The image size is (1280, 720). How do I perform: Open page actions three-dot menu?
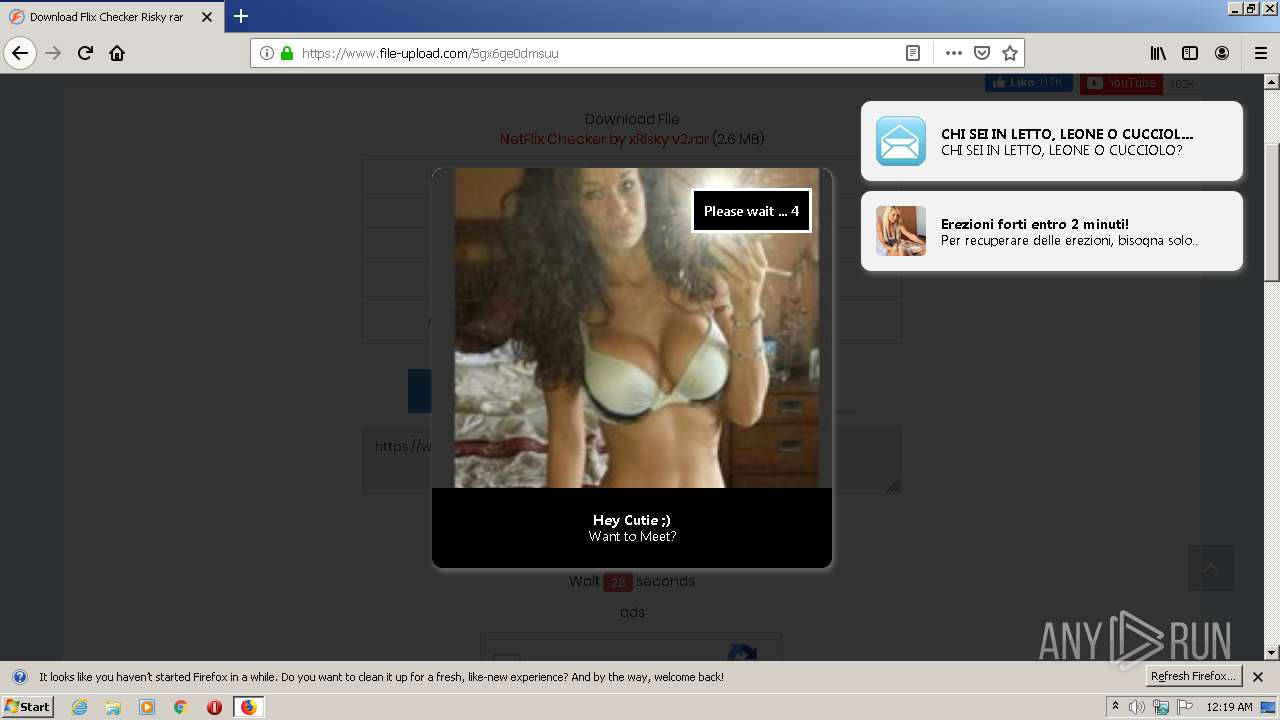point(954,53)
